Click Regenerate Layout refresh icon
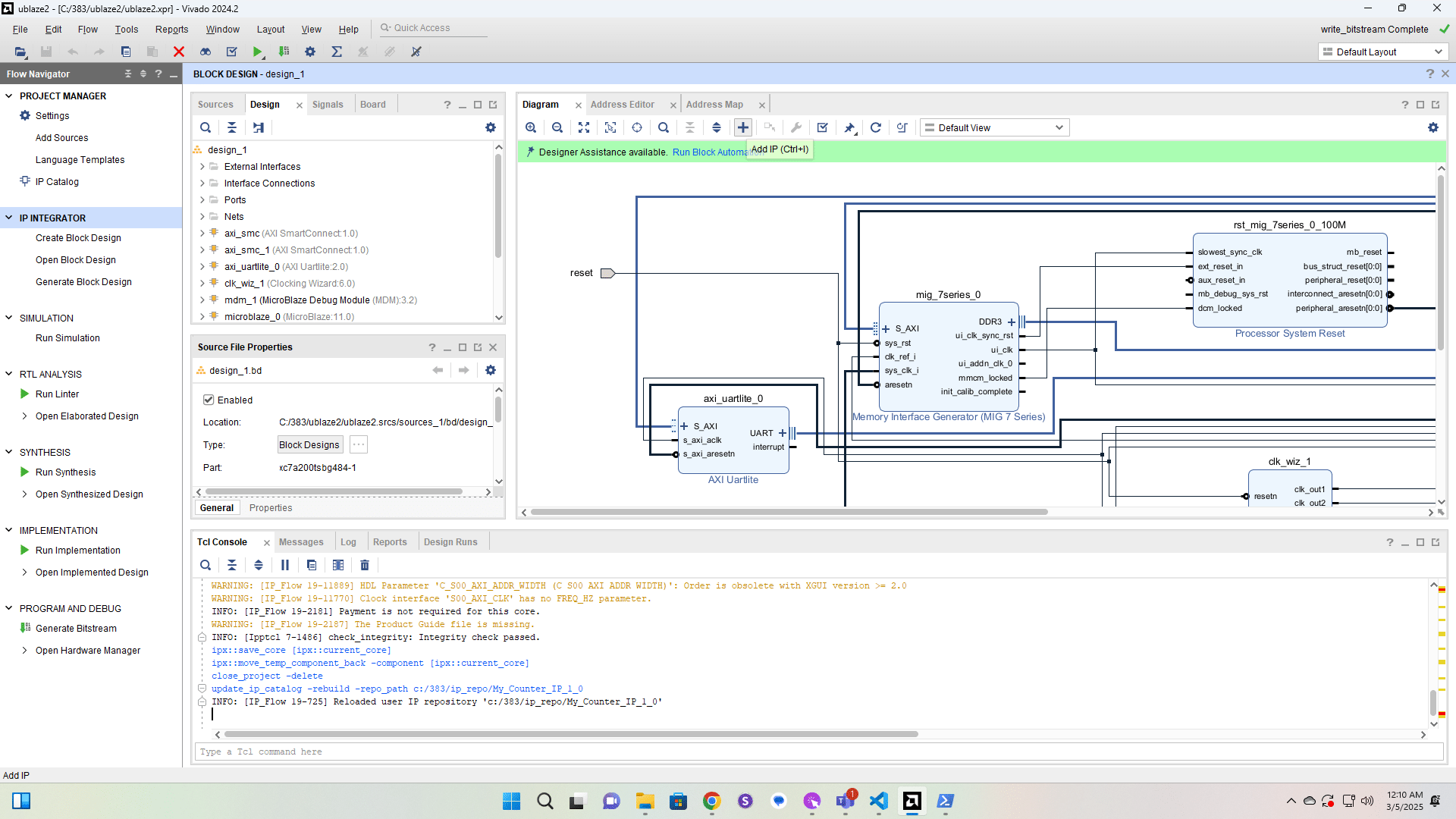 pyautogui.click(x=876, y=127)
